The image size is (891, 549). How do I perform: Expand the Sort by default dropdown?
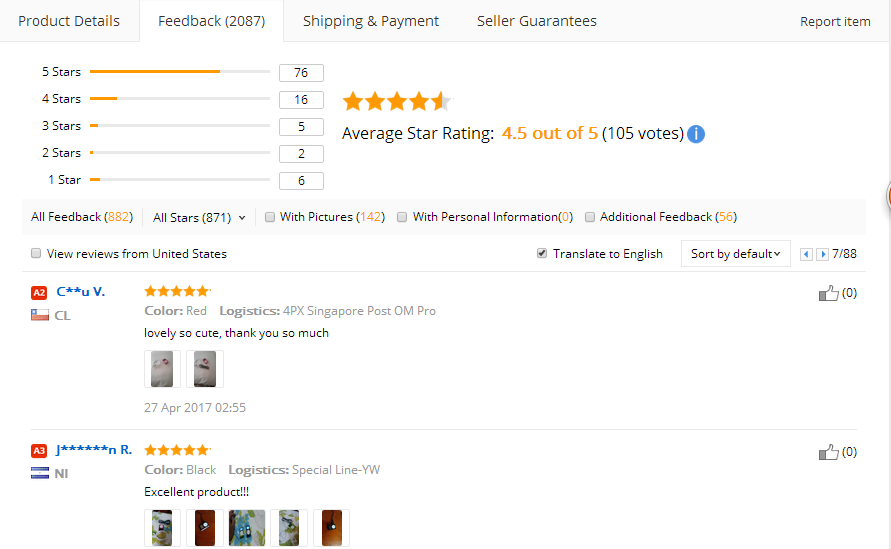pos(735,254)
